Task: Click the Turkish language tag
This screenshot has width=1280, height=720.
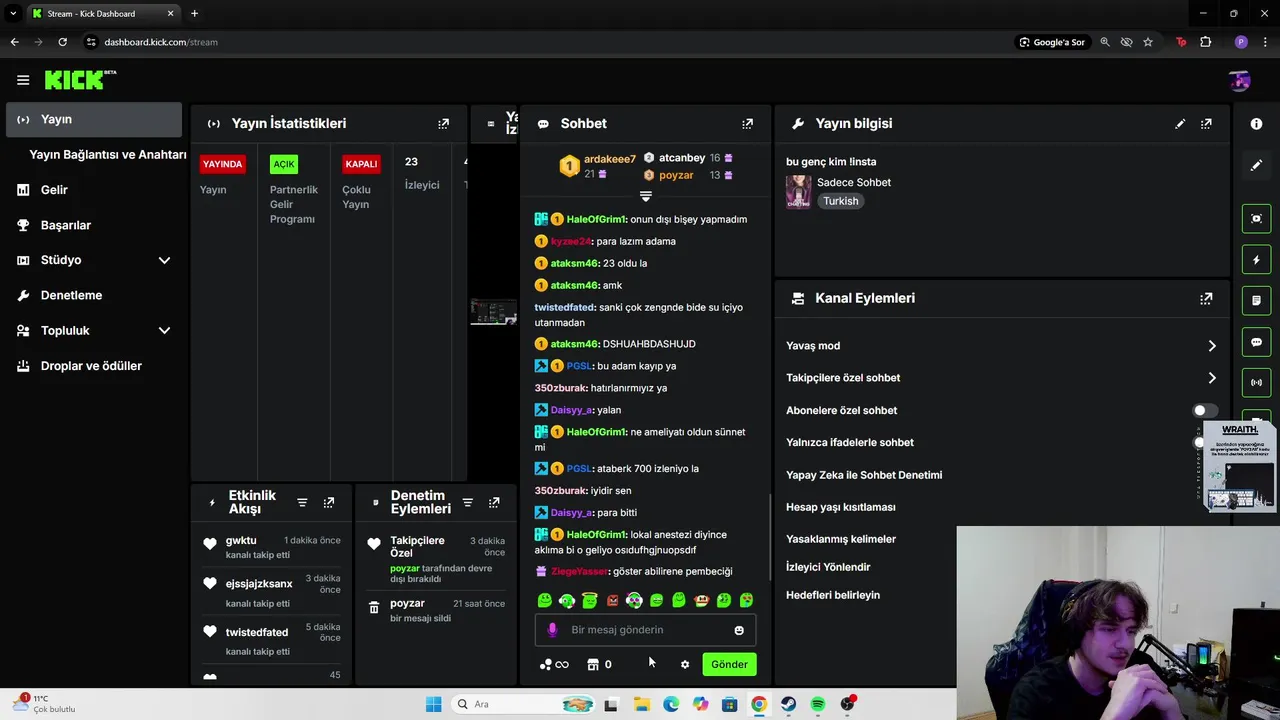Action: (841, 201)
